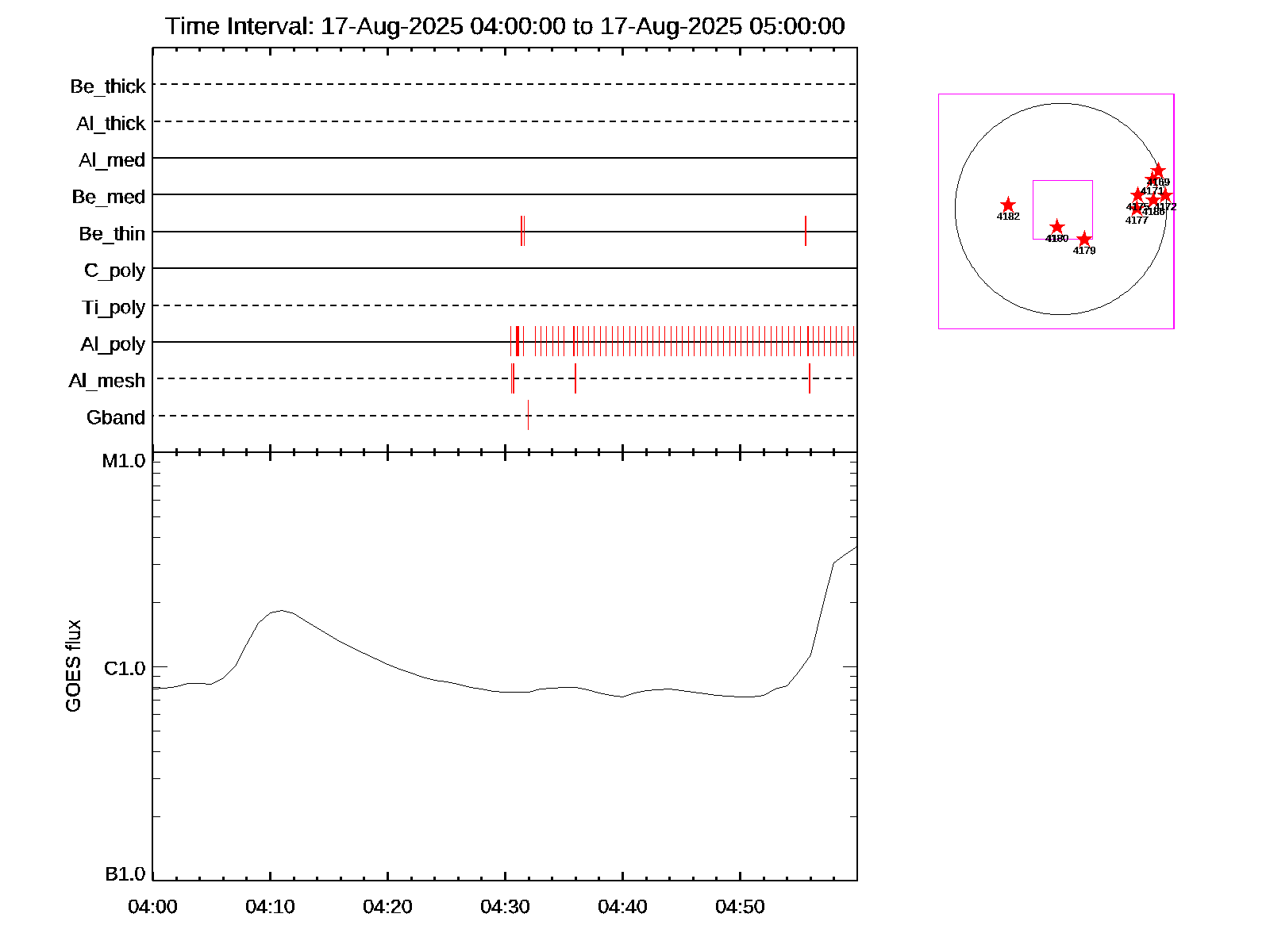Image resolution: width=1270 pixels, height=952 pixels.
Task: Click the red star for region 4182
Action: 1008,205
